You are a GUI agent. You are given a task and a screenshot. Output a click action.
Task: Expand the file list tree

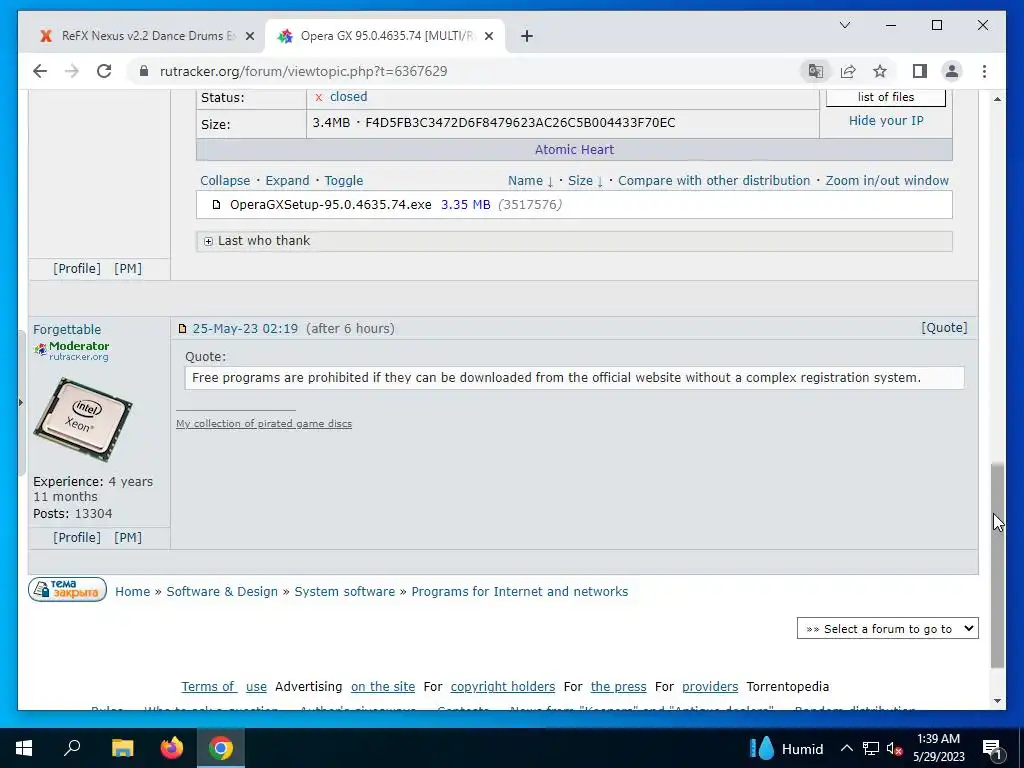tap(287, 180)
